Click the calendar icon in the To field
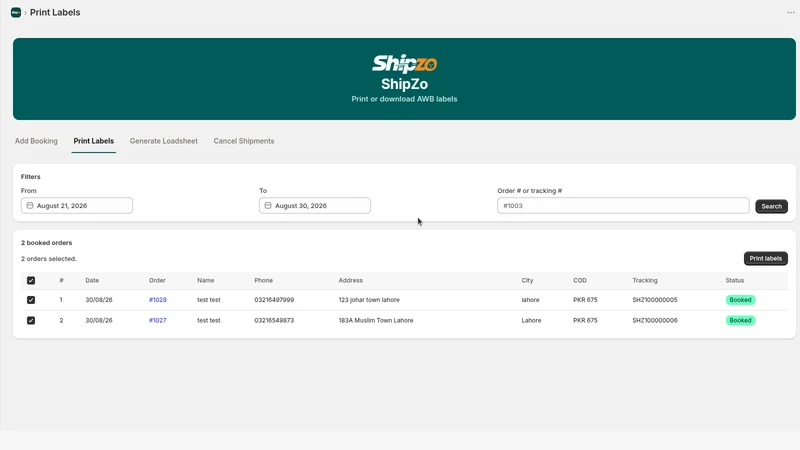The width and height of the screenshot is (800, 450). [268, 206]
